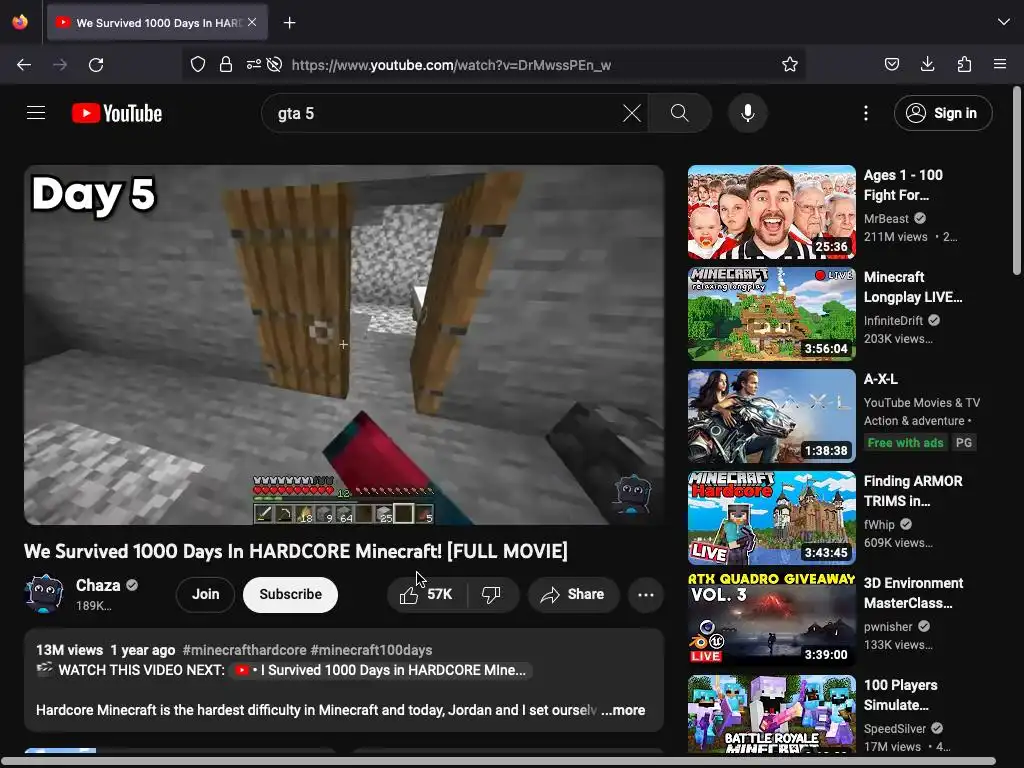Join Chaza channel membership
1024x768 pixels.
(205, 594)
